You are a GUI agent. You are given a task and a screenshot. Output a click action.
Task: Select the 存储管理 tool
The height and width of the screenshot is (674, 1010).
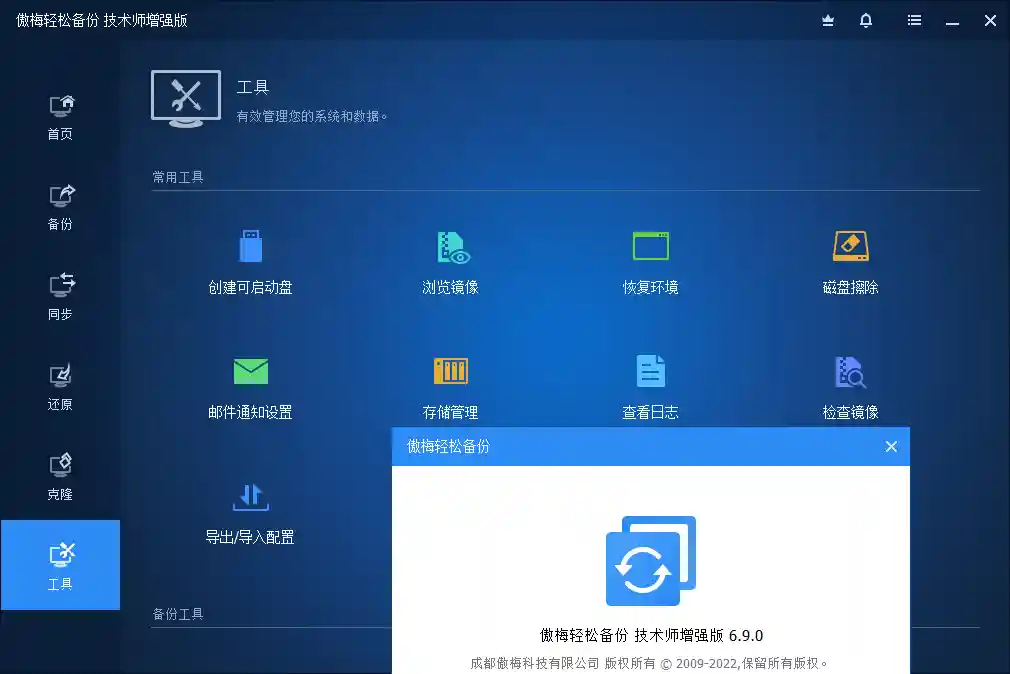pyautogui.click(x=450, y=387)
